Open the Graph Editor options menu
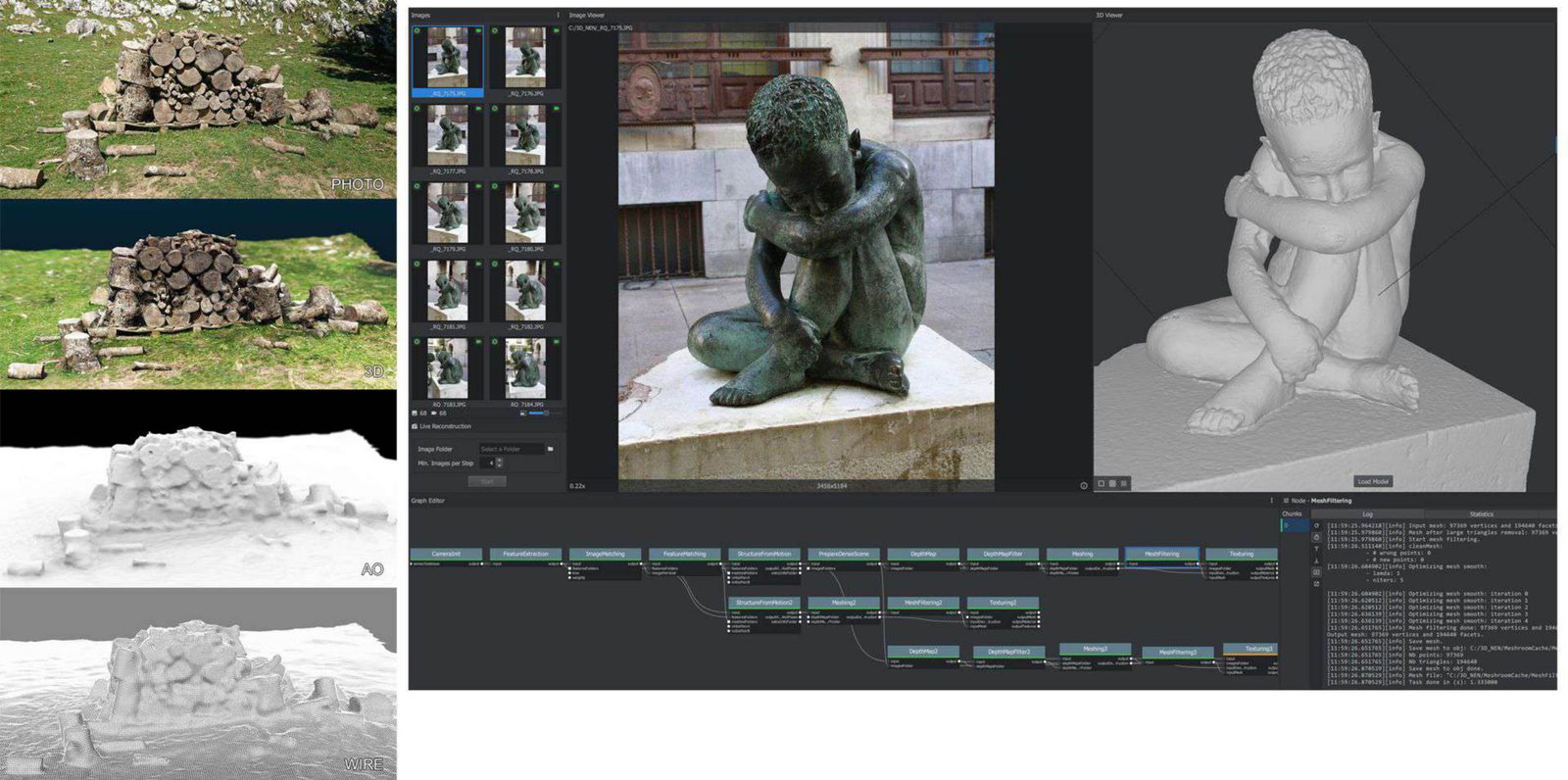This screenshot has width=1568, height=780. coord(1272,501)
